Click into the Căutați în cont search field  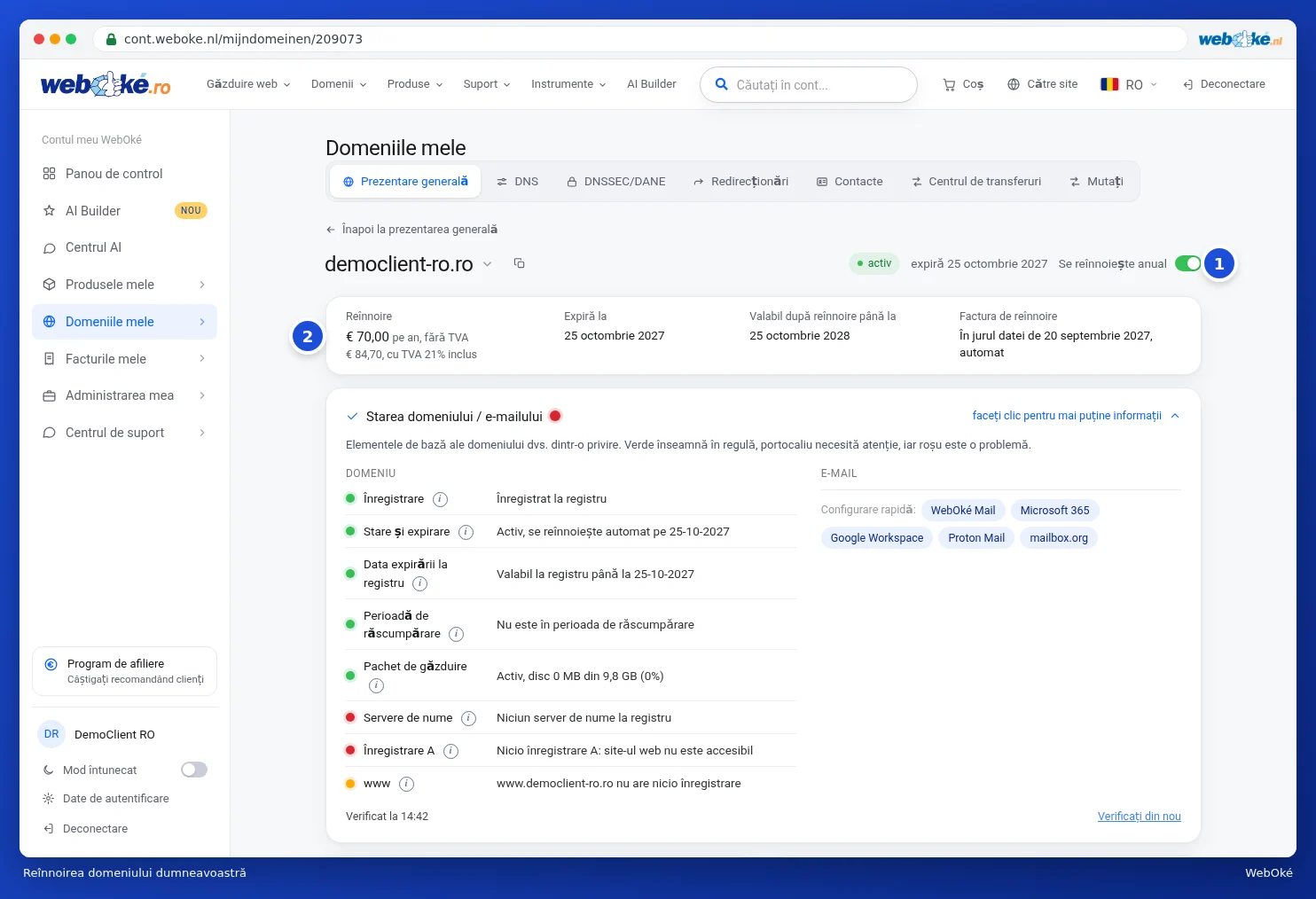click(x=809, y=85)
